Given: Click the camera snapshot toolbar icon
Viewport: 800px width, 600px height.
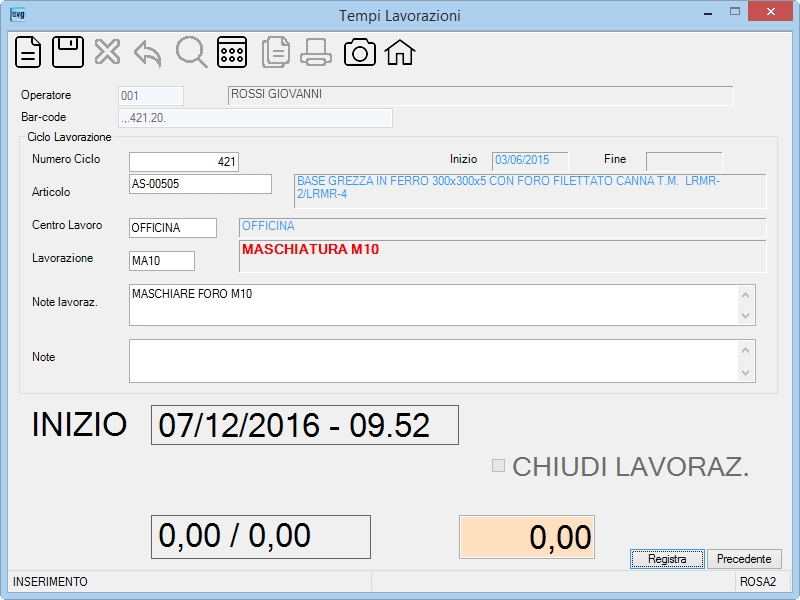Looking at the screenshot, I should coord(360,53).
